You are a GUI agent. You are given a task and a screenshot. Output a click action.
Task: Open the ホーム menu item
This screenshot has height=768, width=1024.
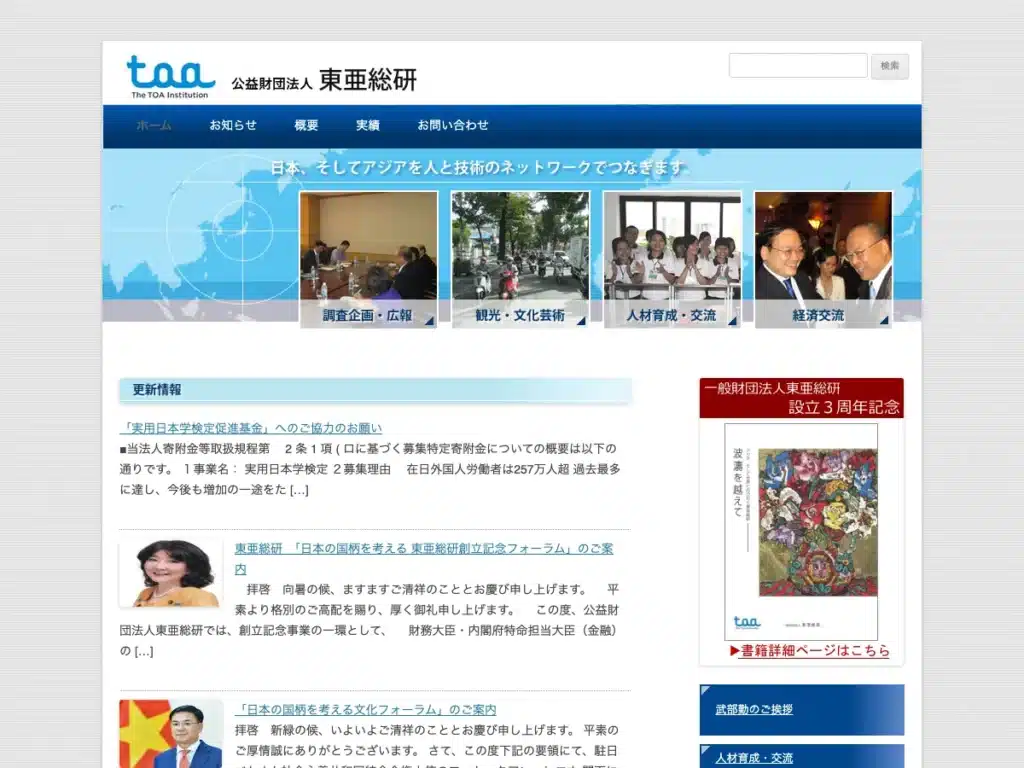[x=154, y=125]
